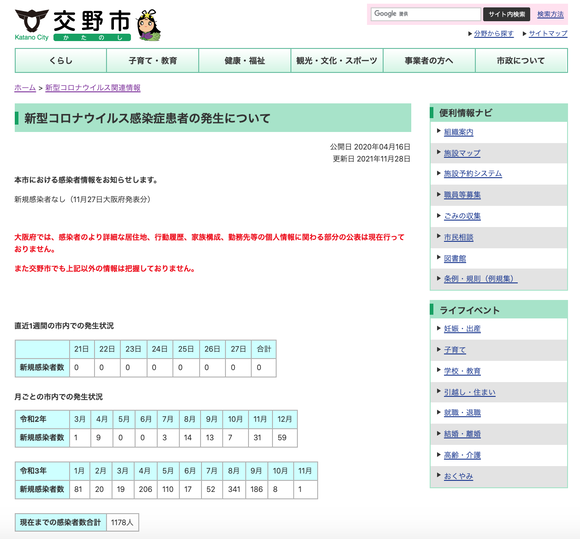Click the 令和2年 12月 value 59
The height and width of the screenshot is (539, 580).
click(285, 438)
